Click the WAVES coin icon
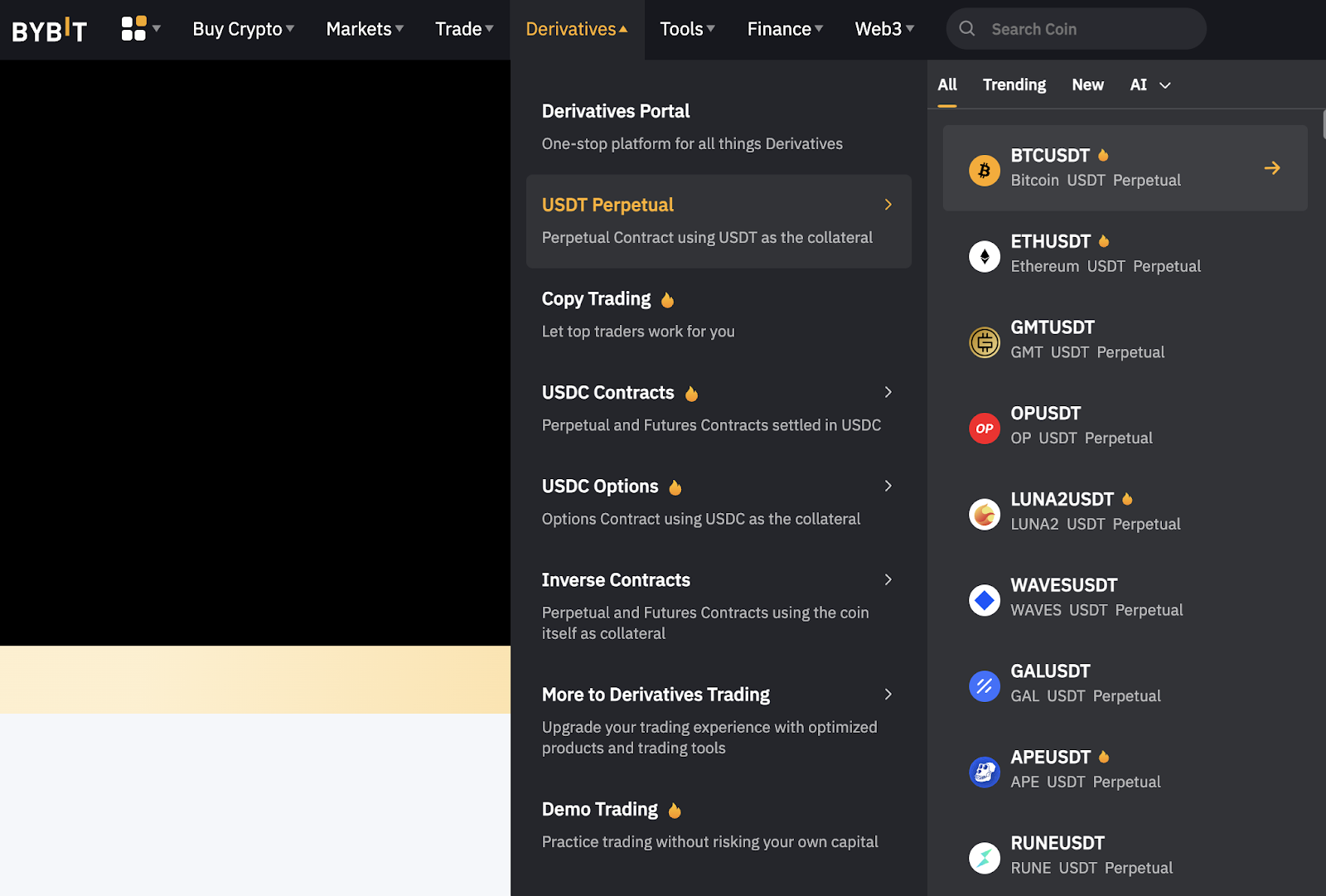This screenshot has width=1326, height=896. pyautogui.click(x=985, y=600)
